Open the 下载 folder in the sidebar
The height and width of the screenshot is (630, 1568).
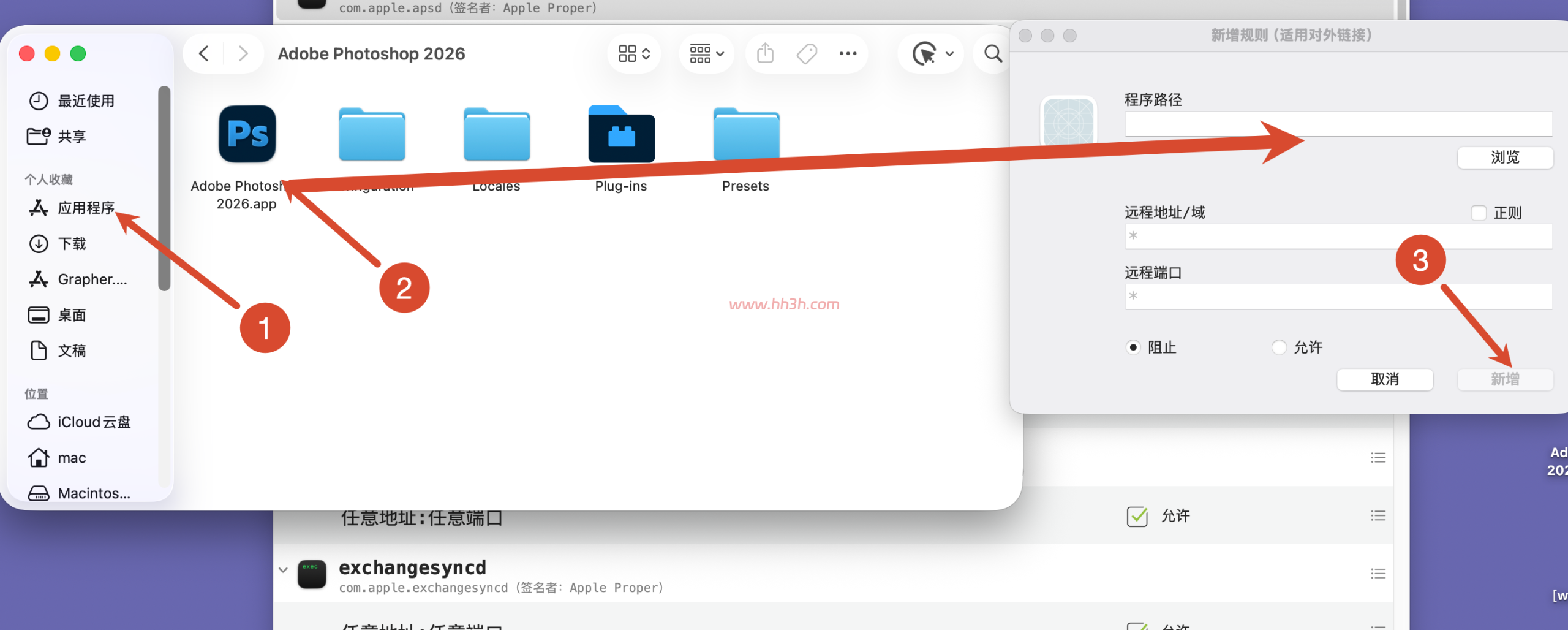pos(58,244)
